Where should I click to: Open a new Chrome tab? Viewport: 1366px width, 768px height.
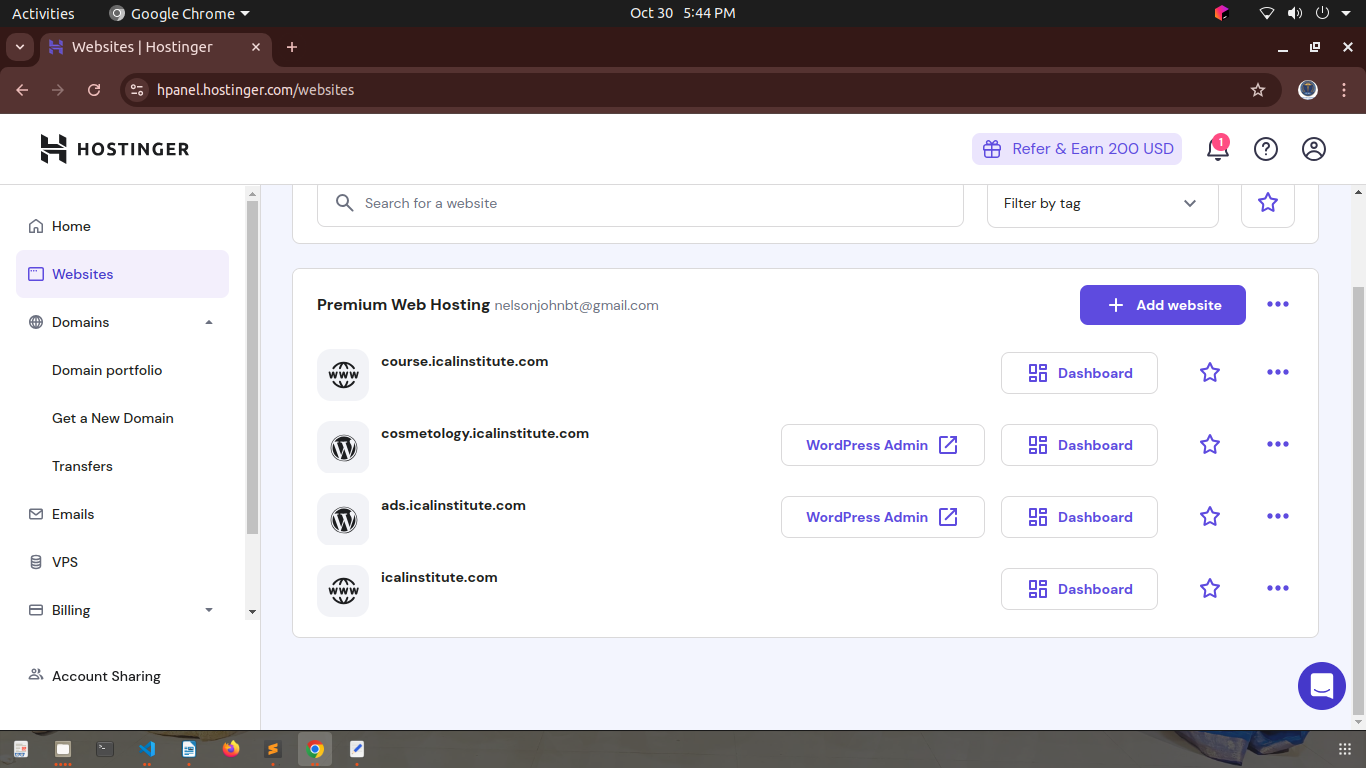point(292,47)
